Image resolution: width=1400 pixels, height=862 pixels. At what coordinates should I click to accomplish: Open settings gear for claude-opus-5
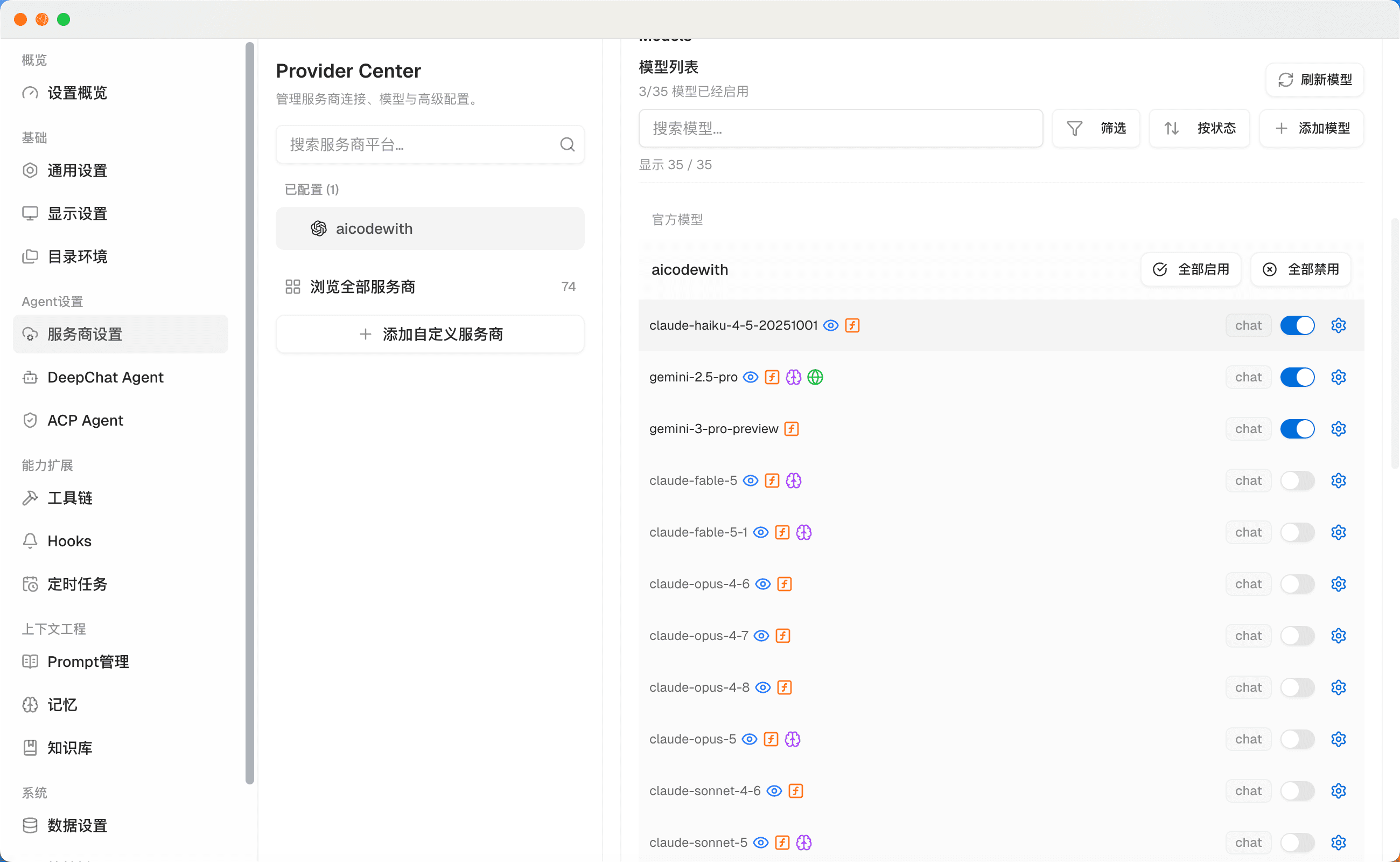click(1338, 739)
